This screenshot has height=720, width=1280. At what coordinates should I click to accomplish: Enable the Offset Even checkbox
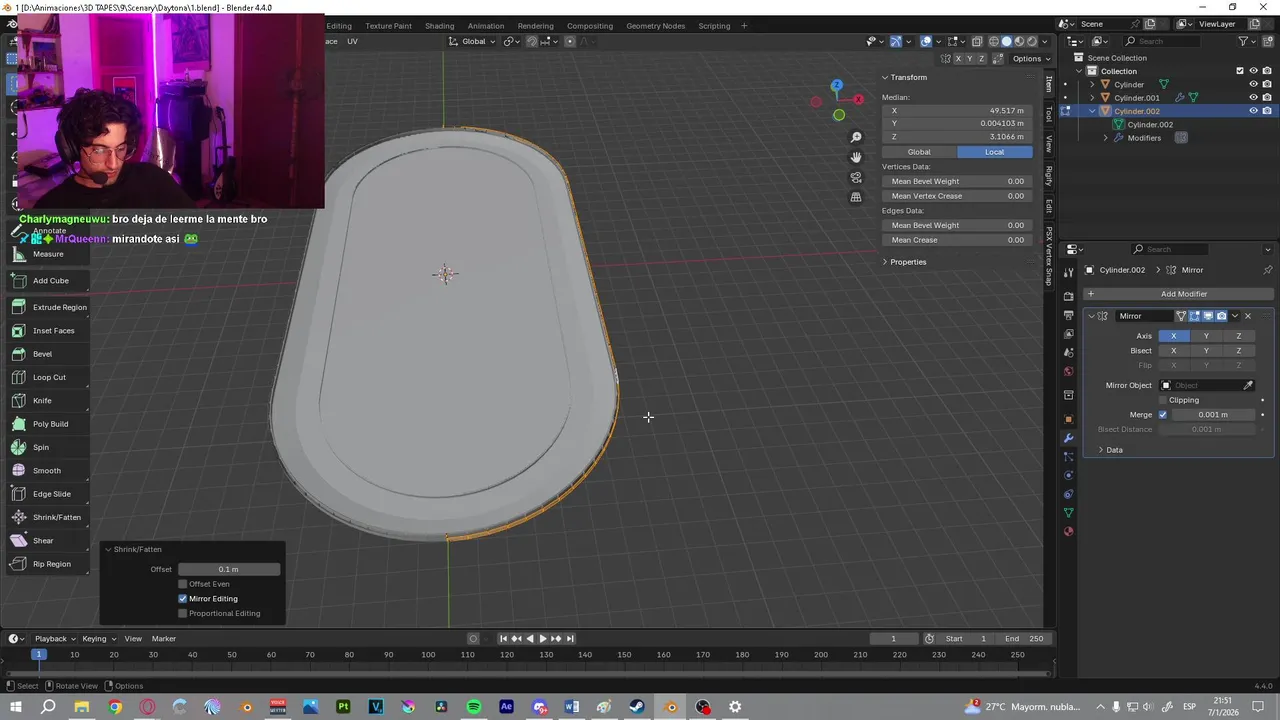pos(183,584)
